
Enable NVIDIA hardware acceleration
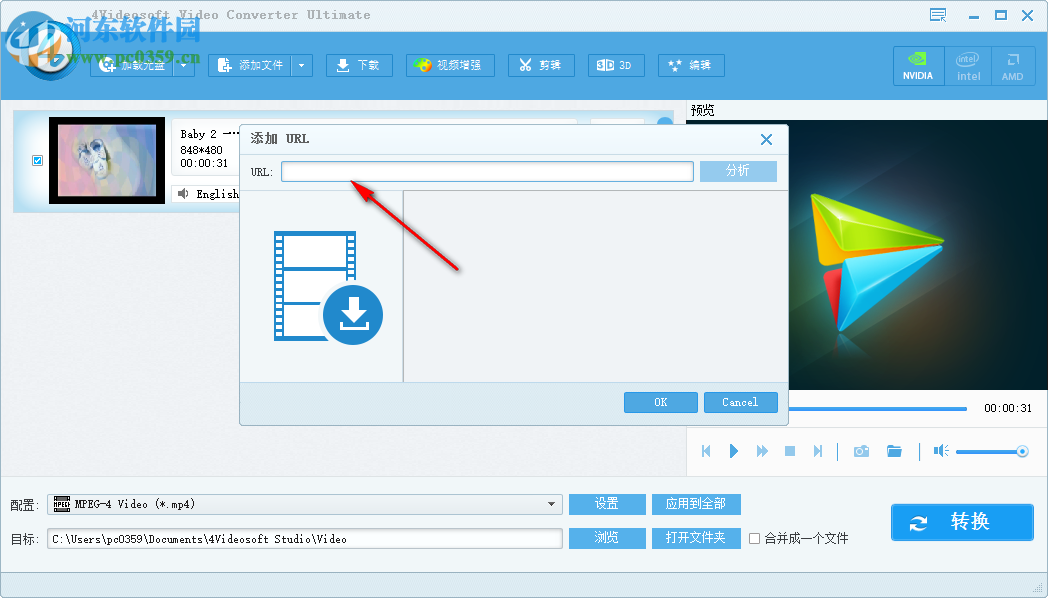[x=918, y=66]
